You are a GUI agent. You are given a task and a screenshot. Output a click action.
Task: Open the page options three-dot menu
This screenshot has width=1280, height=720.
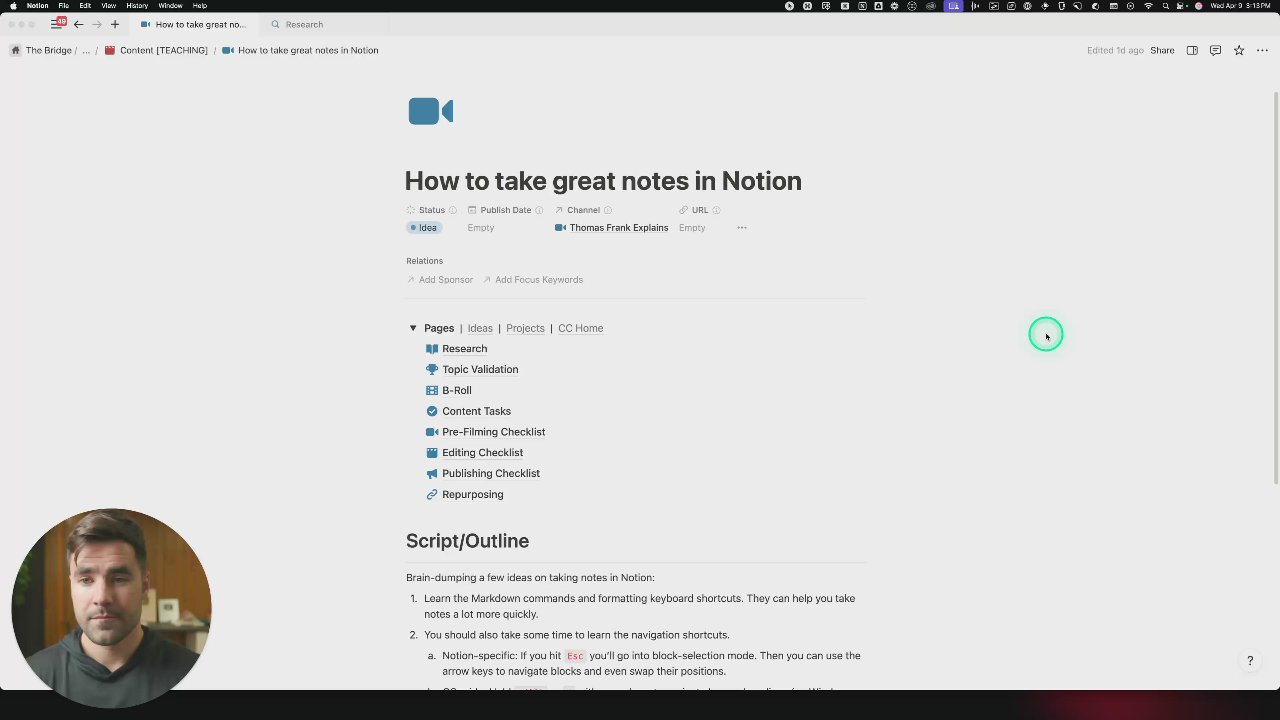click(1262, 50)
